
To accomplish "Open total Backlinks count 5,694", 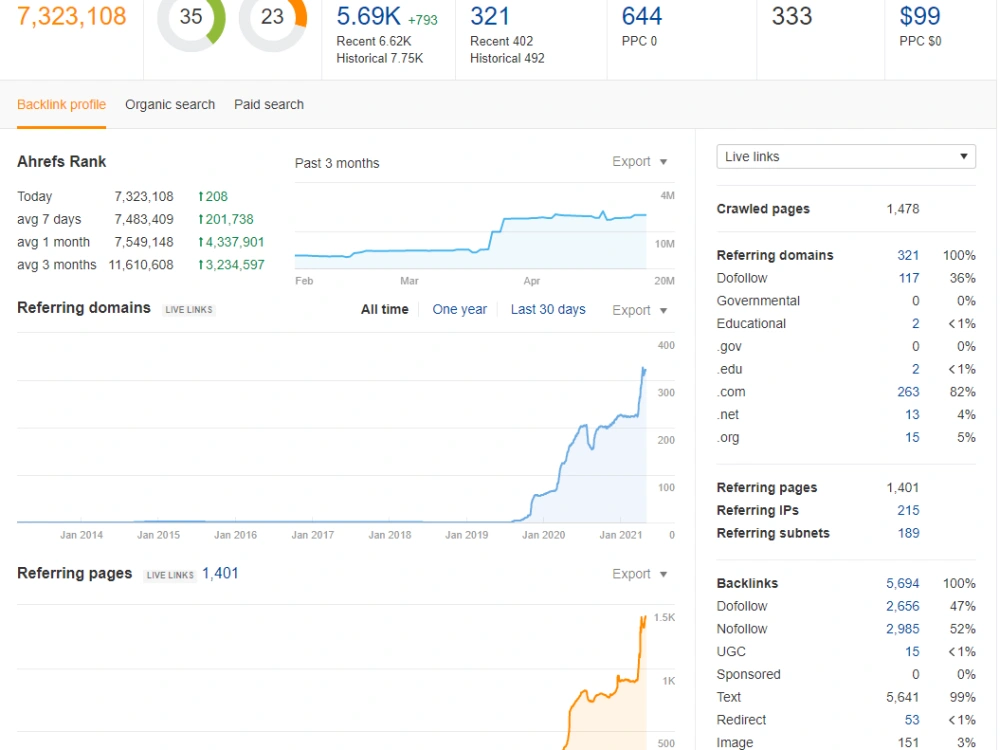I will click(x=902, y=584).
